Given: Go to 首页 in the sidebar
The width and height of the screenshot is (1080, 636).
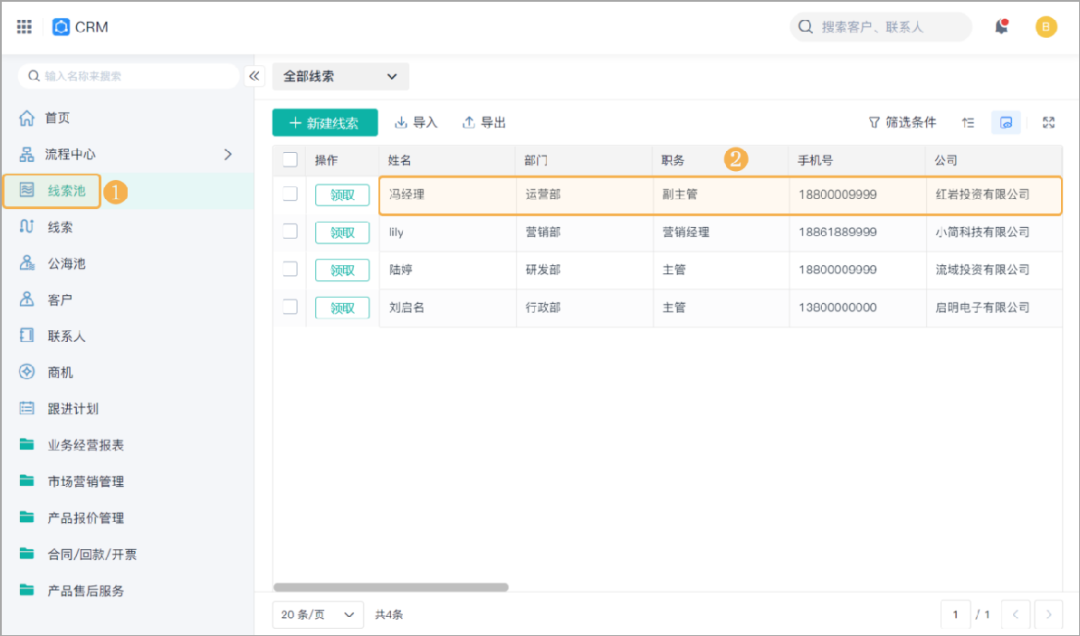Looking at the screenshot, I should pyautogui.click(x=56, y=118).
